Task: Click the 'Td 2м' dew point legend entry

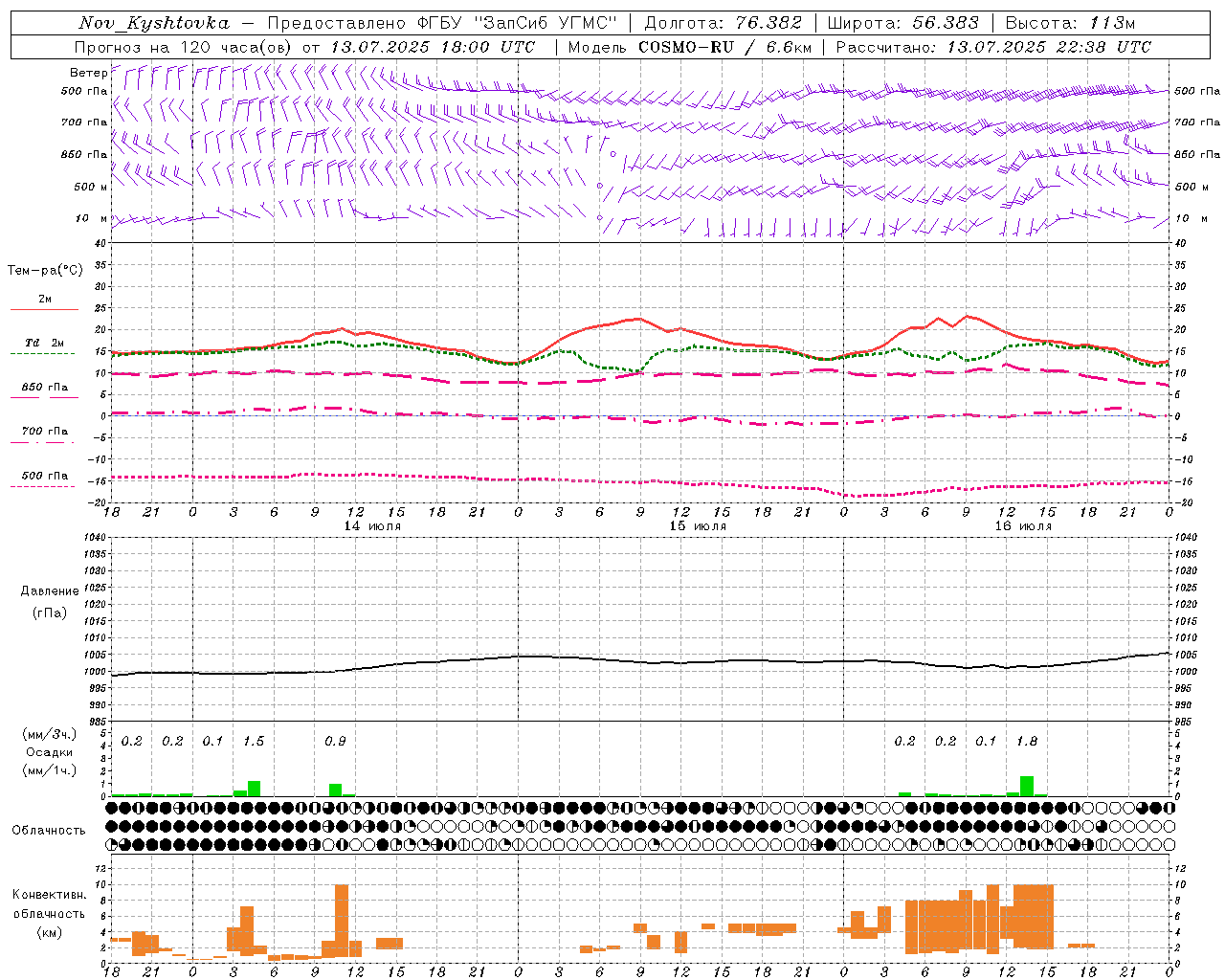Action: 44,343
